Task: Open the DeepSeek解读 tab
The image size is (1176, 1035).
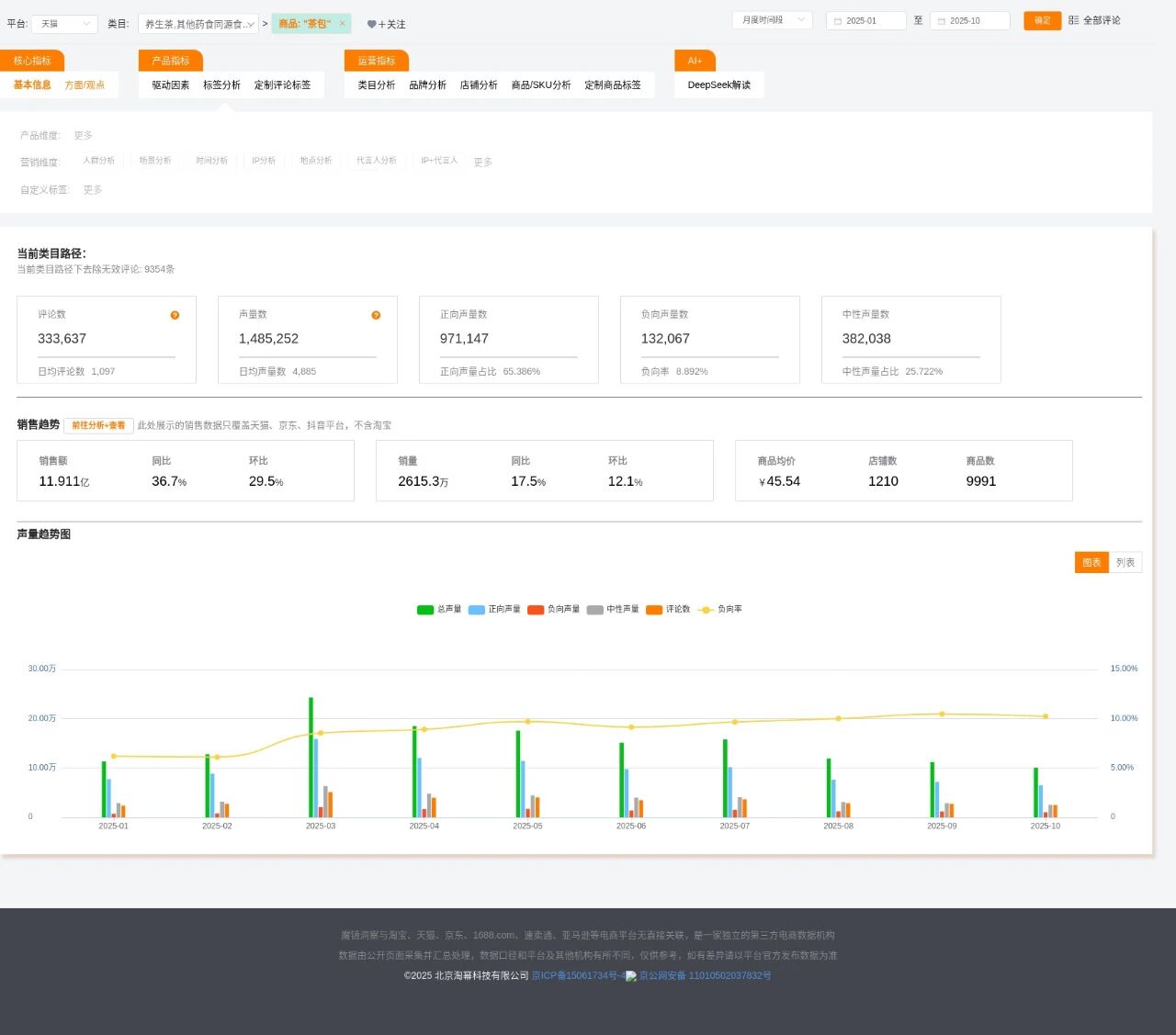Action: tap(718, 84)
